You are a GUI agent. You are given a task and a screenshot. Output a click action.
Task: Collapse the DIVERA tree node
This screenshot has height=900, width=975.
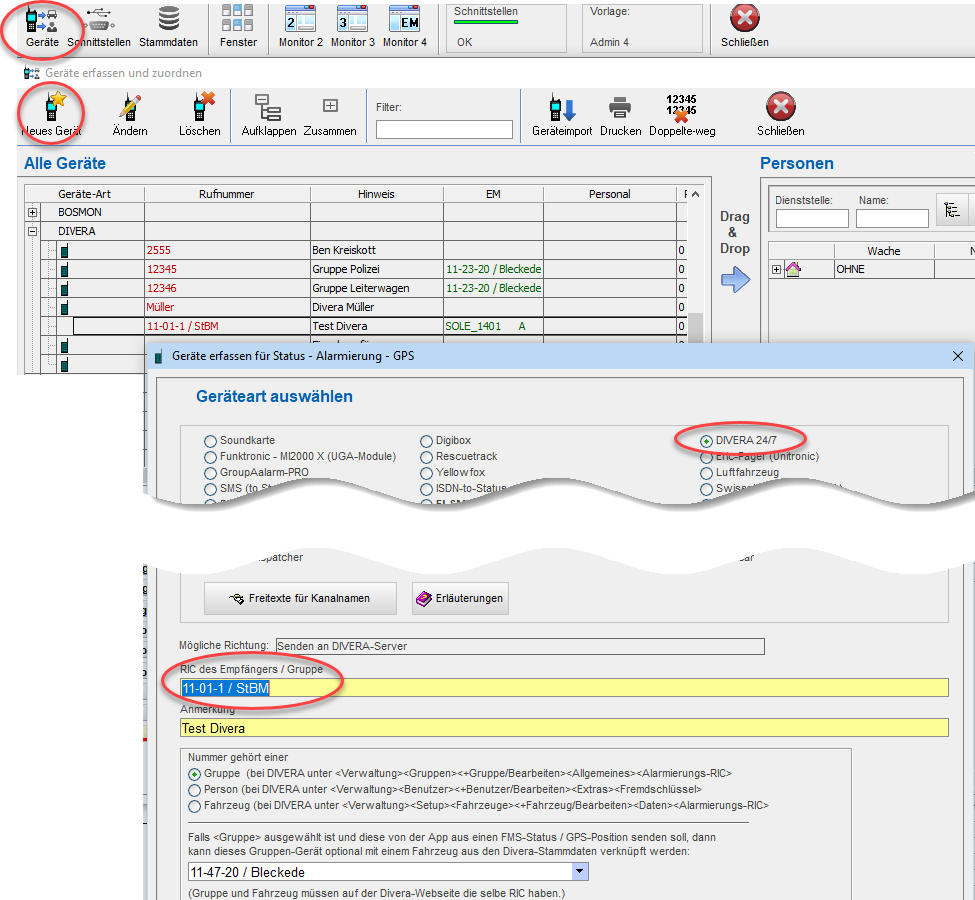pos(33,231)
